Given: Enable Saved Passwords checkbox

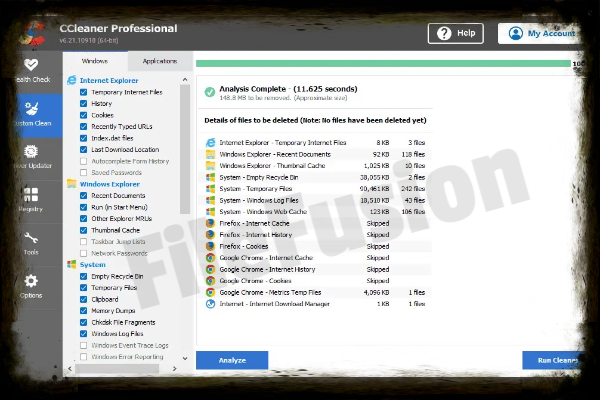Looking at the screenshot, I should pos(83,173).
